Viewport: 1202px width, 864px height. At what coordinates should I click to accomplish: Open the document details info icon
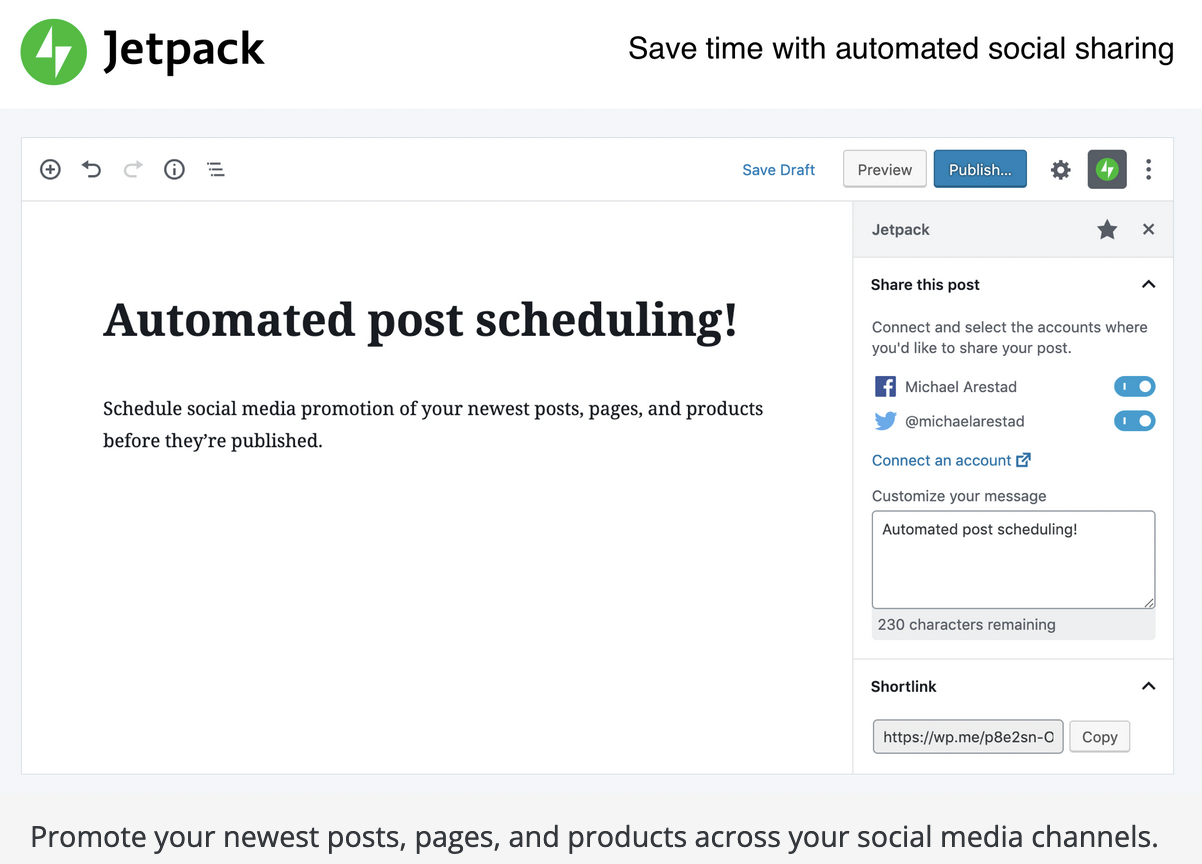[x=174, y=169]
